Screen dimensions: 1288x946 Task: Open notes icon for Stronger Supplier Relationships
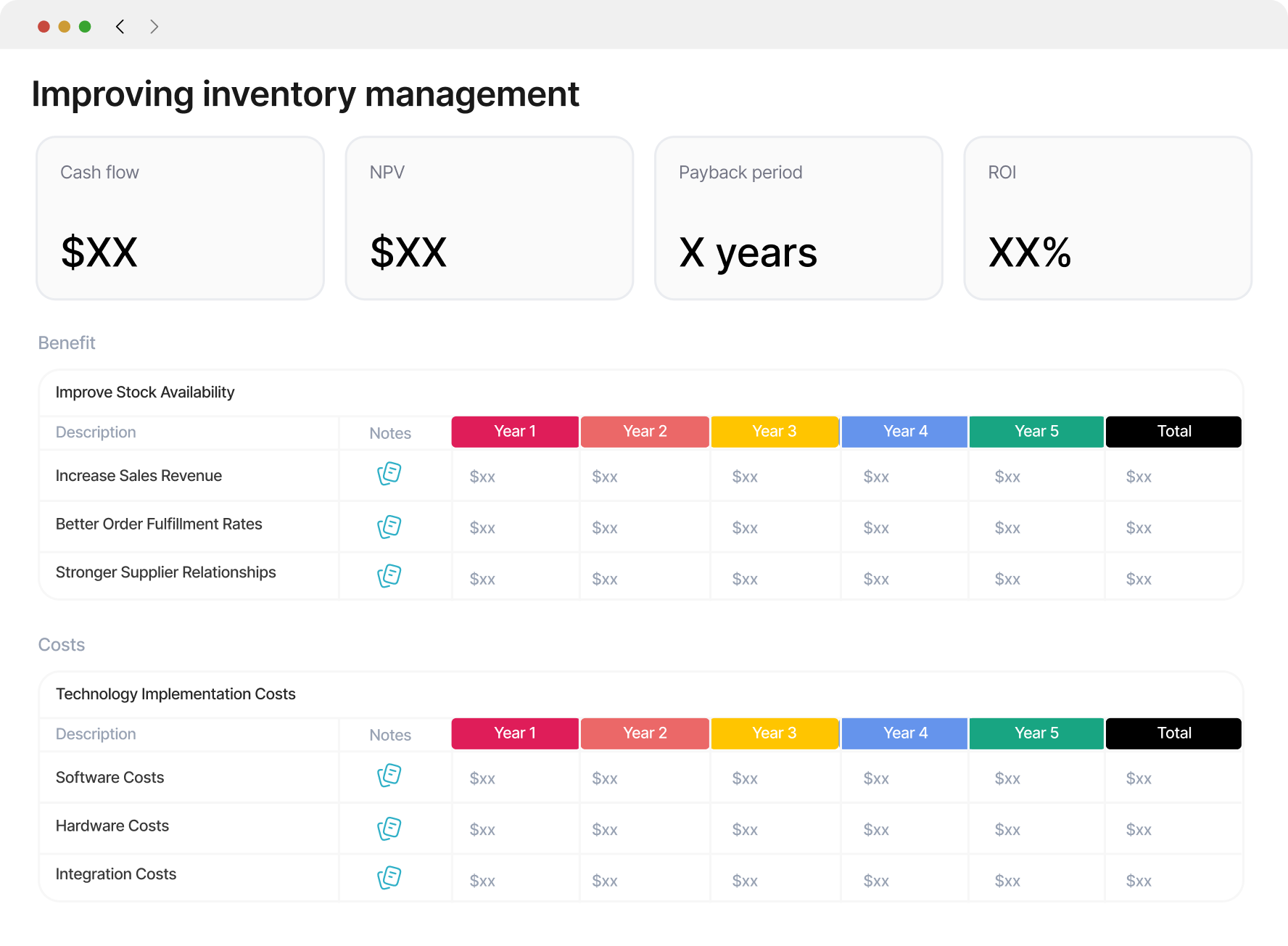[x=389, y=576]
